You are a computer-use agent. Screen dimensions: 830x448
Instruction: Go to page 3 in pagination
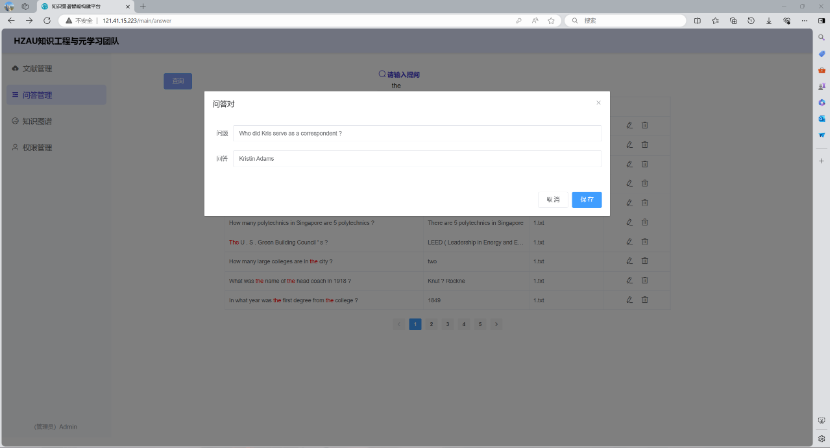[447, 324]
